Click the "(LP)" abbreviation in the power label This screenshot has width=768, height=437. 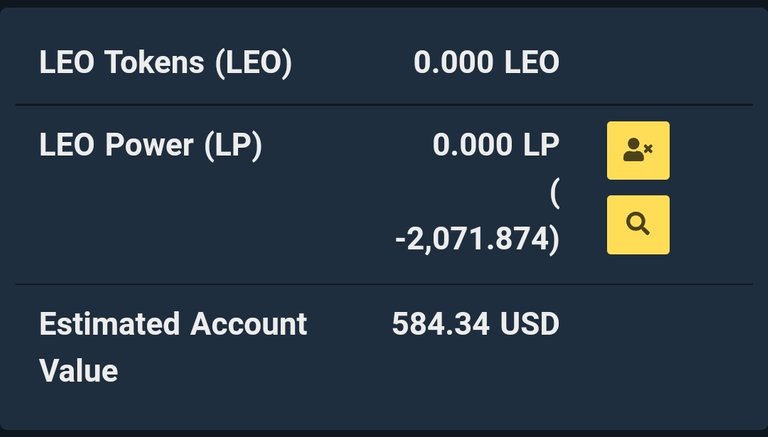(232, 146)
